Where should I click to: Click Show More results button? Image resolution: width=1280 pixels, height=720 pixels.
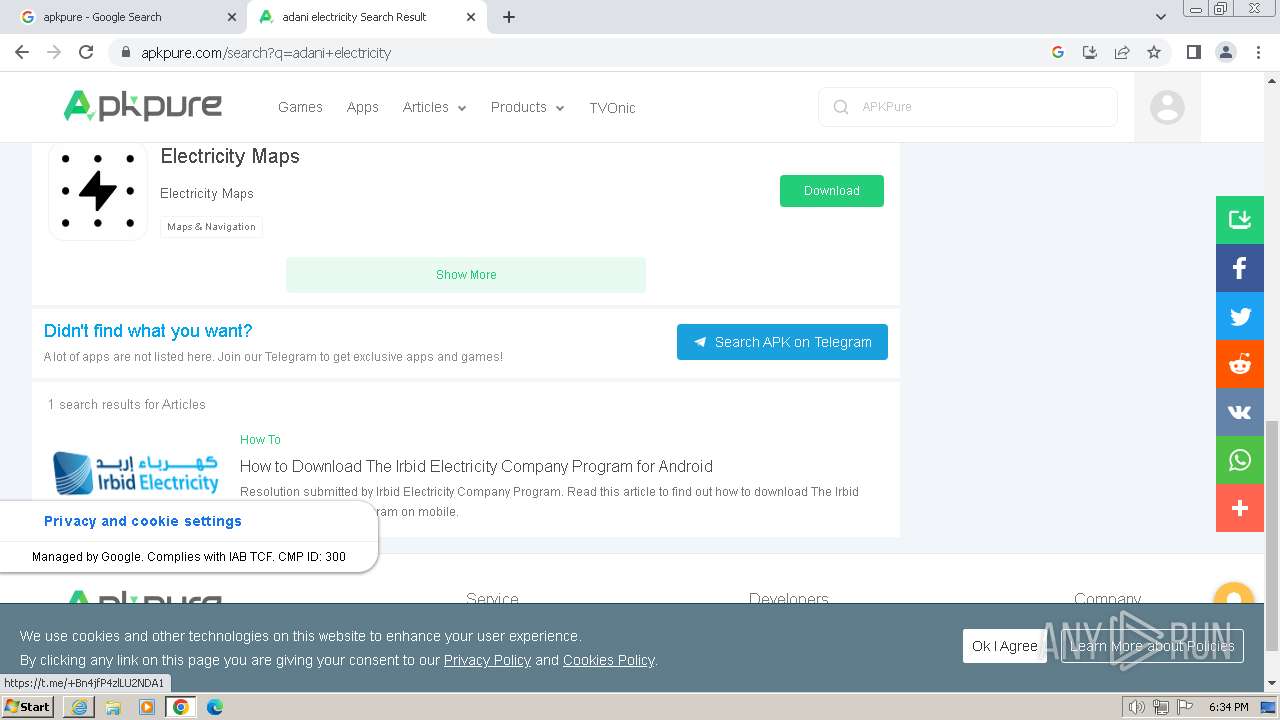click(x=466, y=275)
